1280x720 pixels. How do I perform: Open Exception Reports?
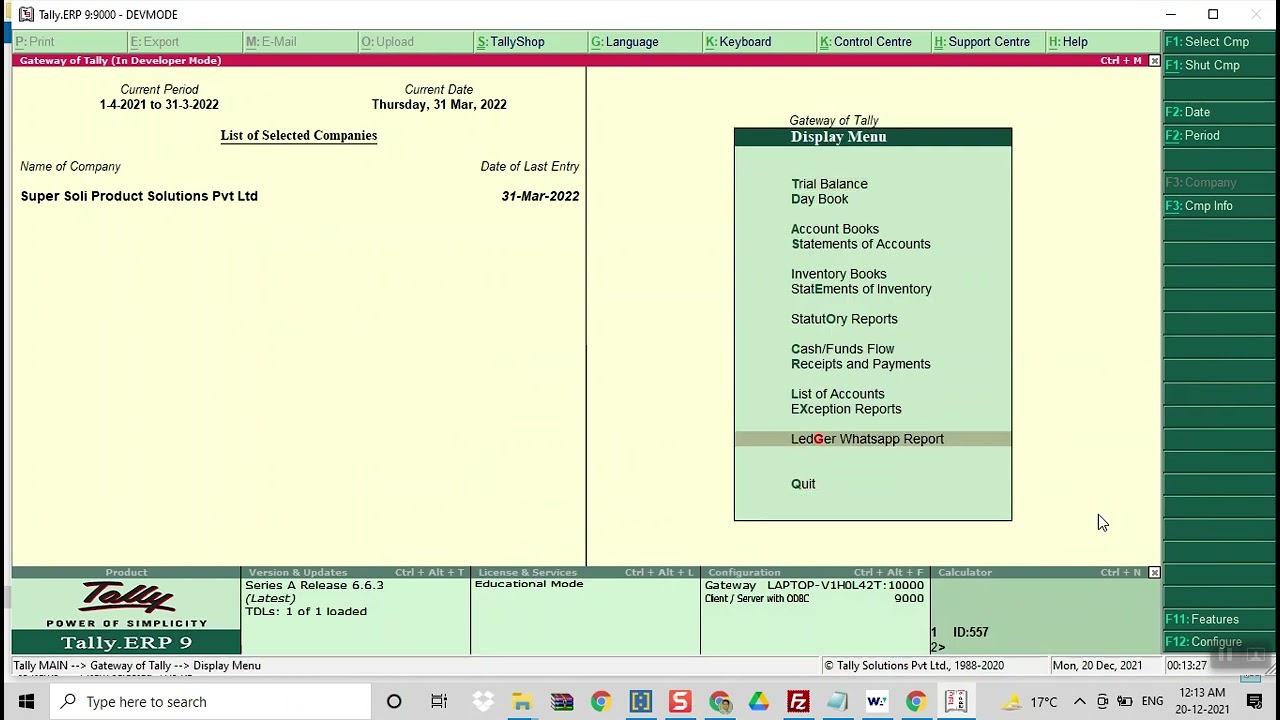click(846, 409)
